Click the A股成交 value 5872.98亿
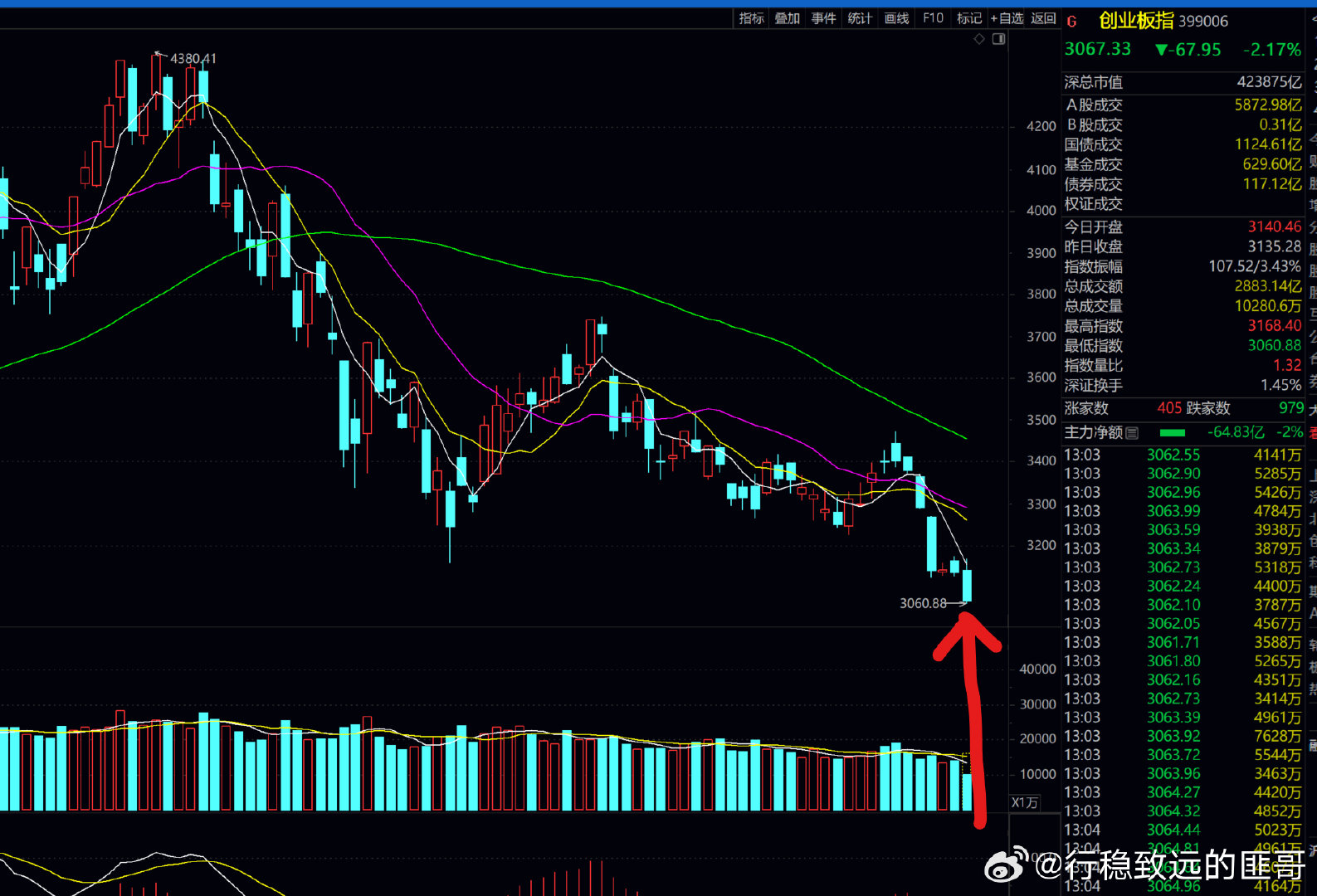The image size is (1317, 896). coord(1268,105)
